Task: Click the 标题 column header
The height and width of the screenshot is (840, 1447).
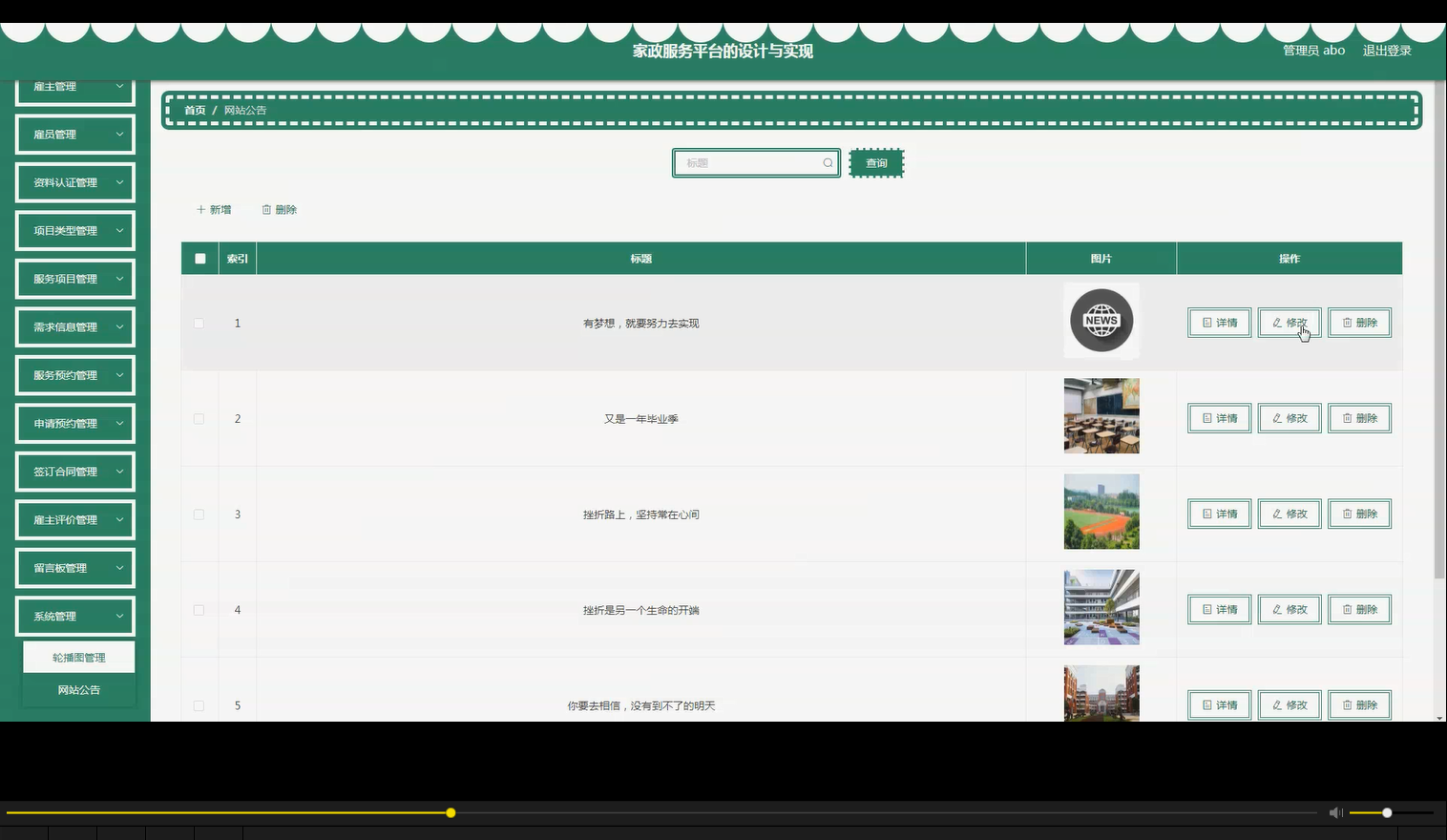Action: click(641, 259)
